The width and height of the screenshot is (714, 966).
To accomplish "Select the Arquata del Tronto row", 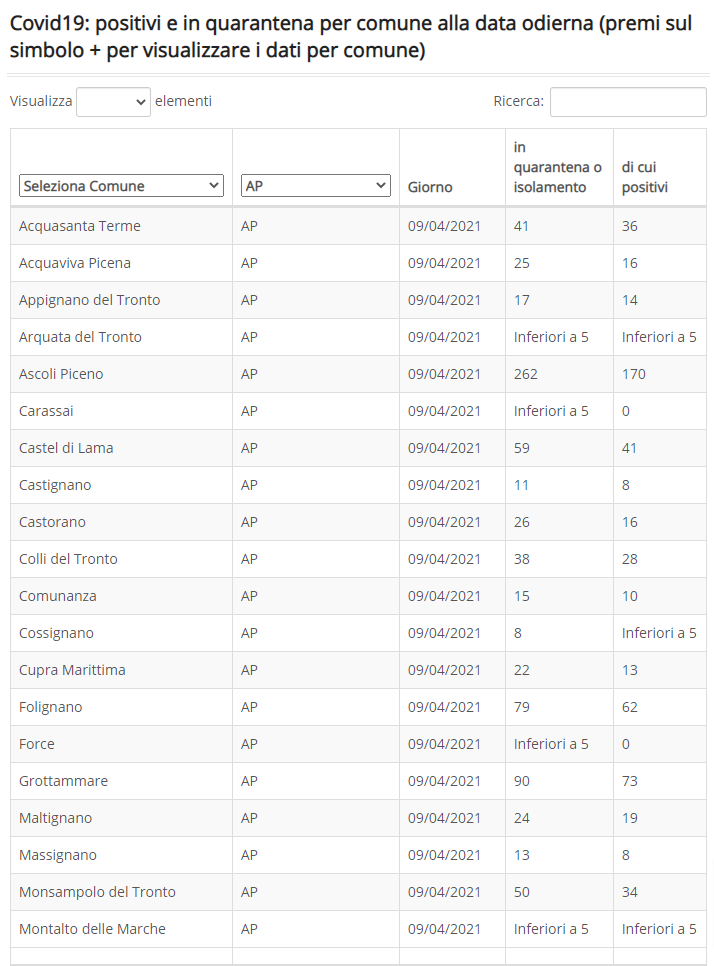I will tap(359, 337).
